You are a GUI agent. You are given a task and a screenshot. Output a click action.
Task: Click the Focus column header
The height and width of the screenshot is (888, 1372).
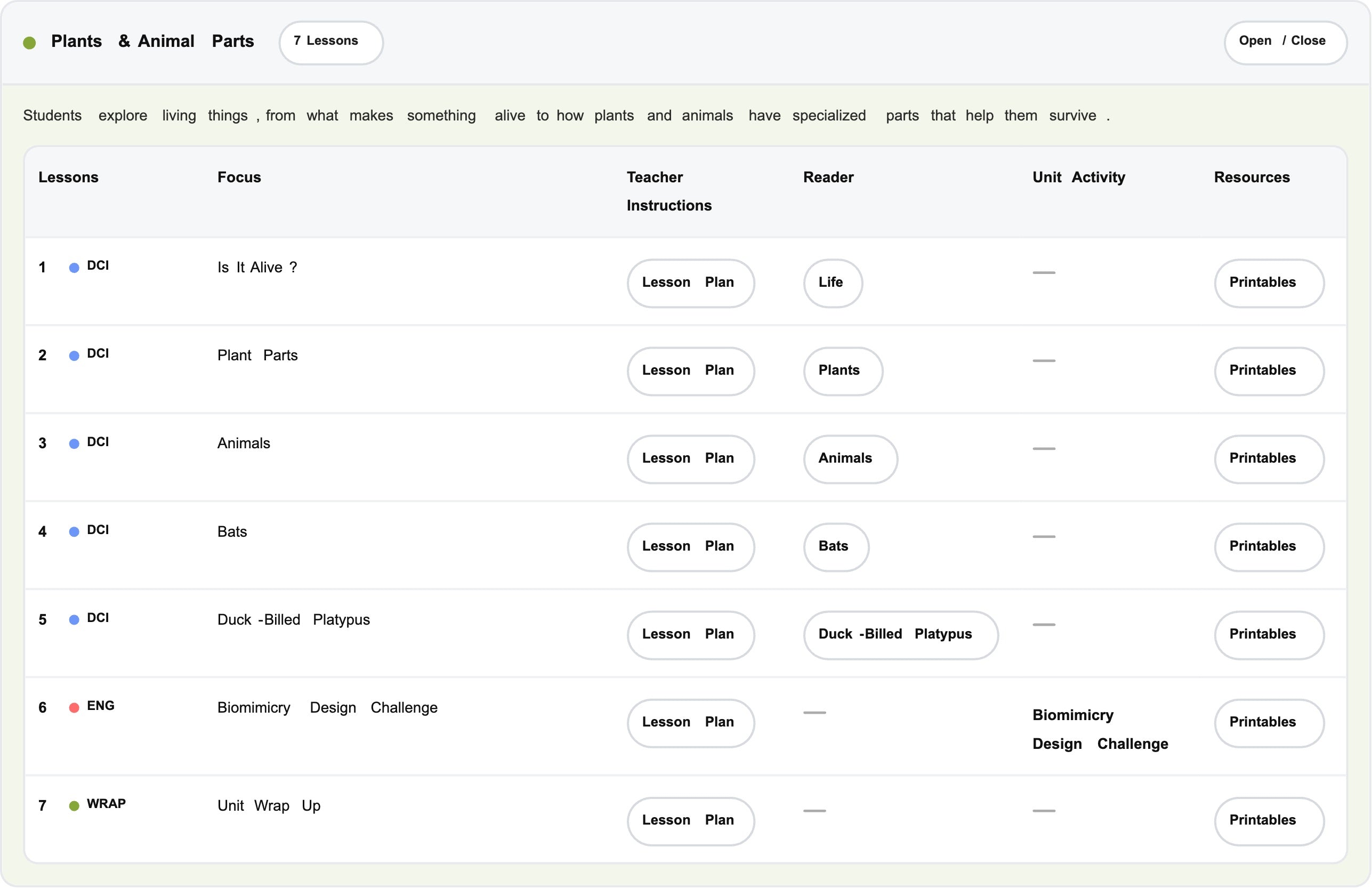pos(239,177)
